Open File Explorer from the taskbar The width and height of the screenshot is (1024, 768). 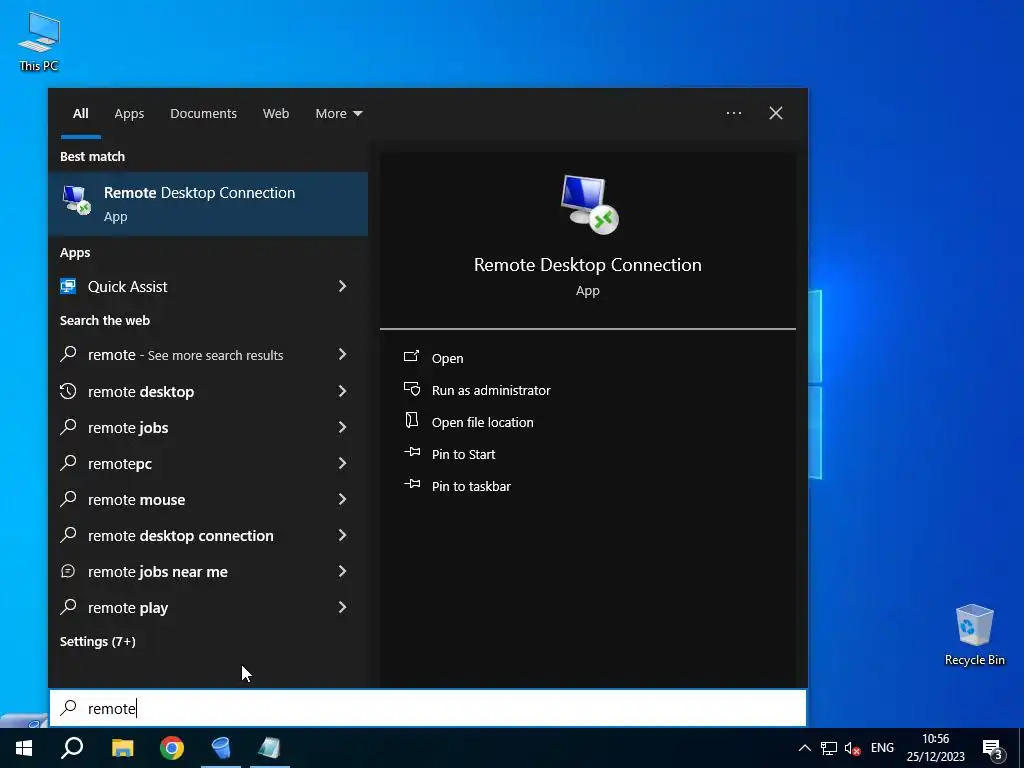tap(122, 748)
